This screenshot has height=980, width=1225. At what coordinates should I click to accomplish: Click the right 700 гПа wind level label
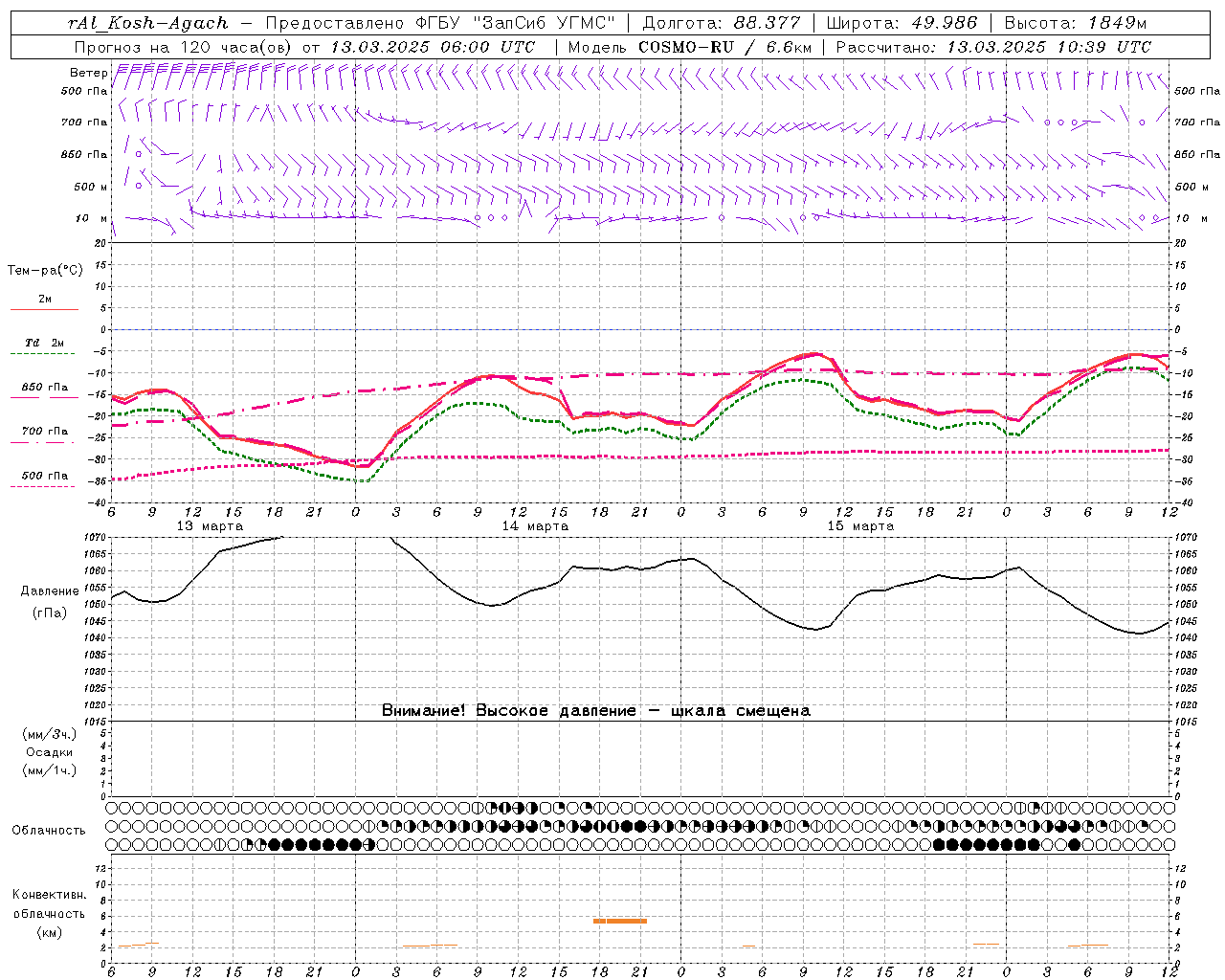[1197, 122]
